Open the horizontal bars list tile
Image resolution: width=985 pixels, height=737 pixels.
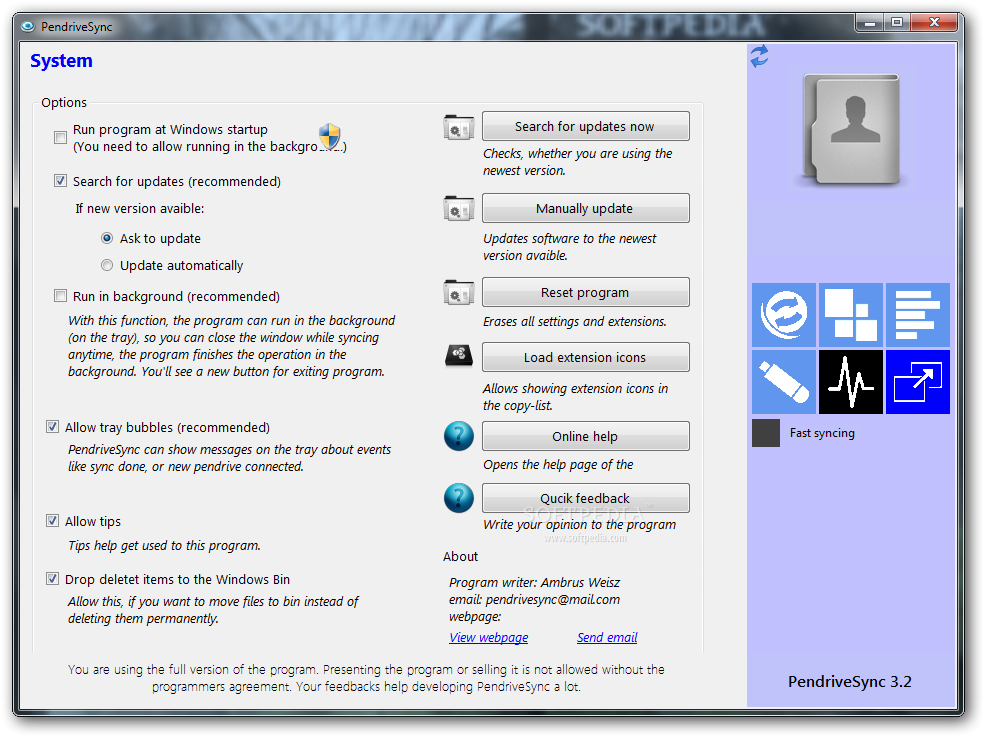pos(917,315)
